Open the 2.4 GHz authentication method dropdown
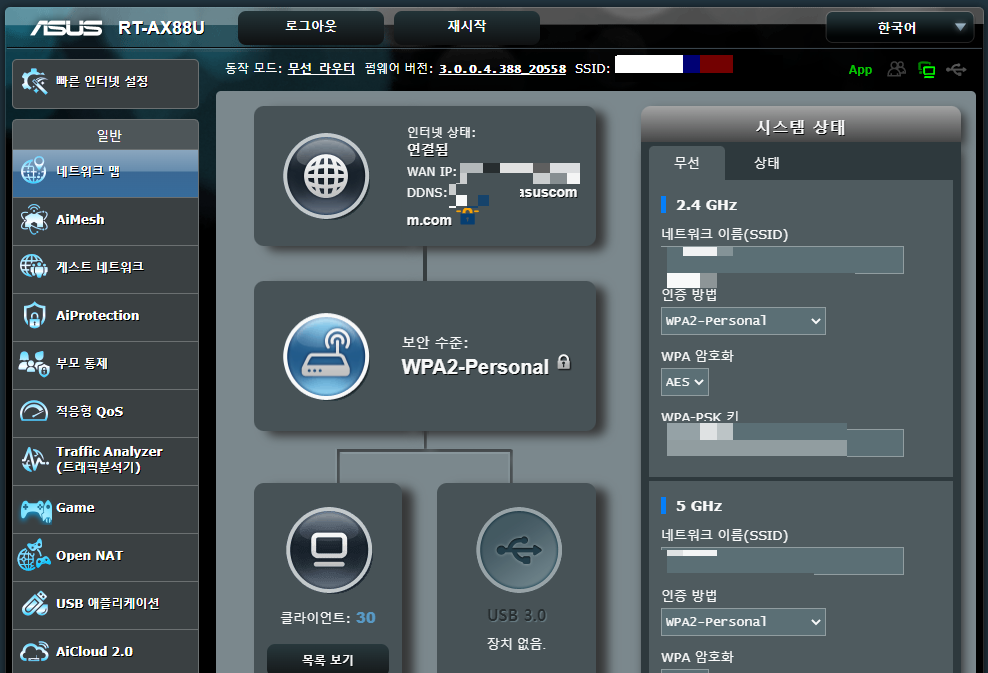Viewport: 988px width, 673px height. click(743, 321)
